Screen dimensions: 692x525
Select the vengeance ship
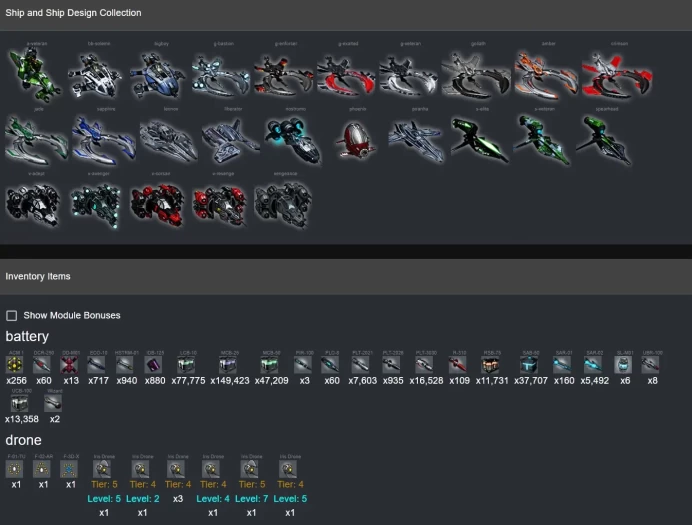click(283, 205)
